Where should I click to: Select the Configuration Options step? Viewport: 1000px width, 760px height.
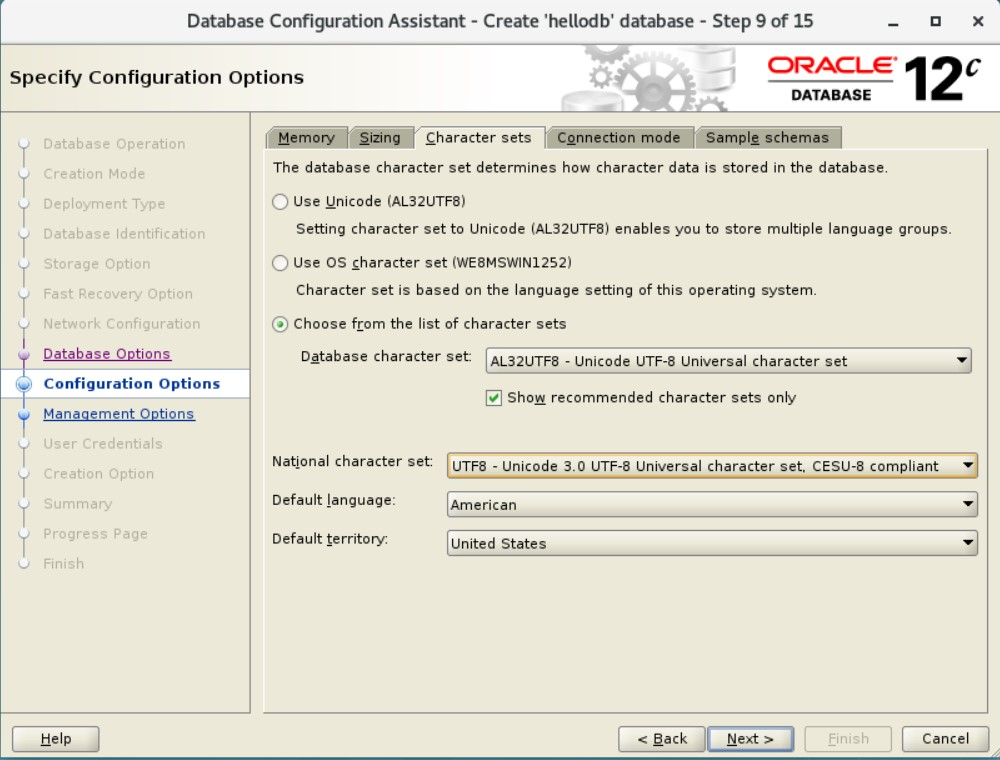click(132, 384)
